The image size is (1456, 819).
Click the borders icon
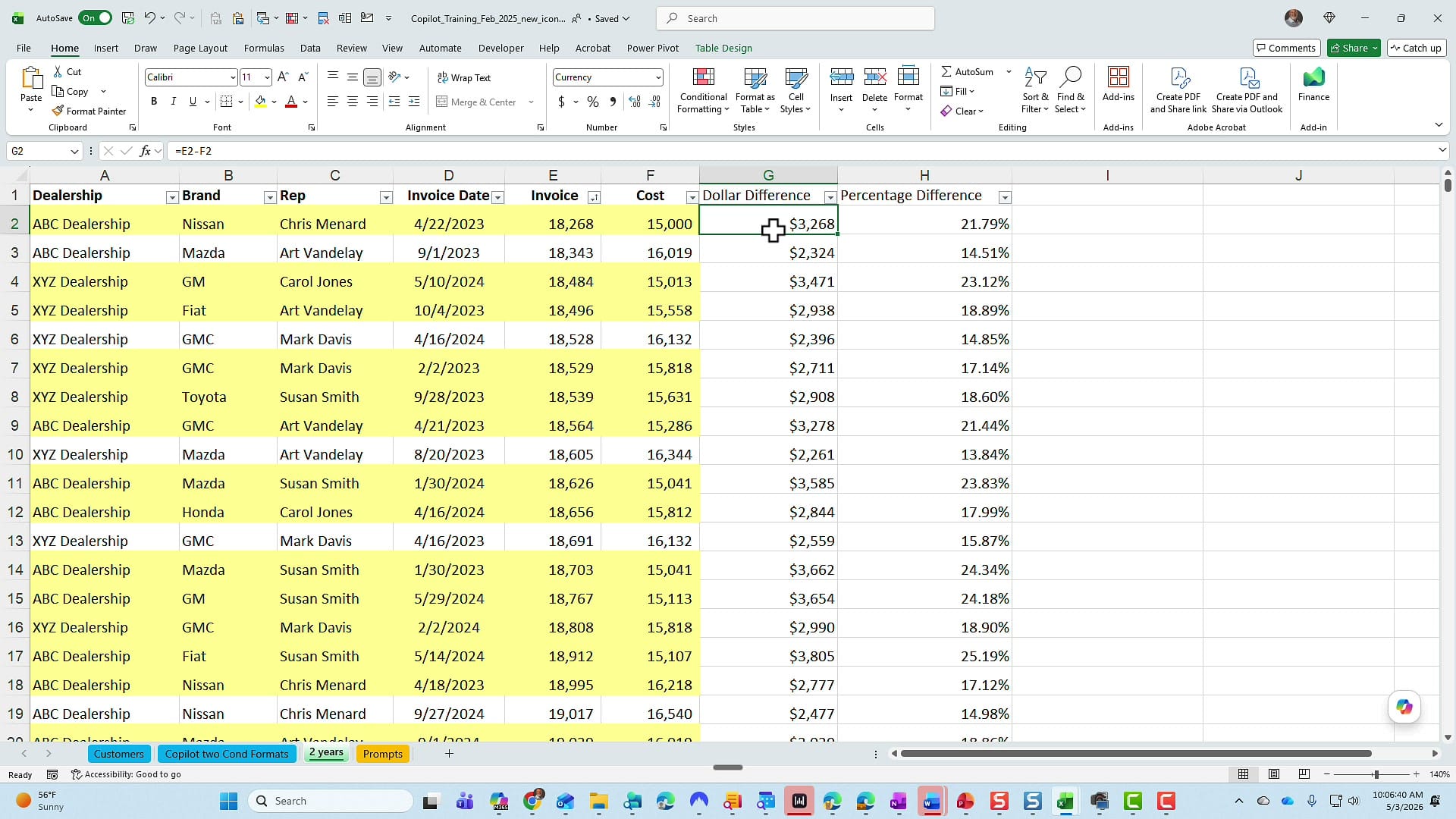[226, 102]
